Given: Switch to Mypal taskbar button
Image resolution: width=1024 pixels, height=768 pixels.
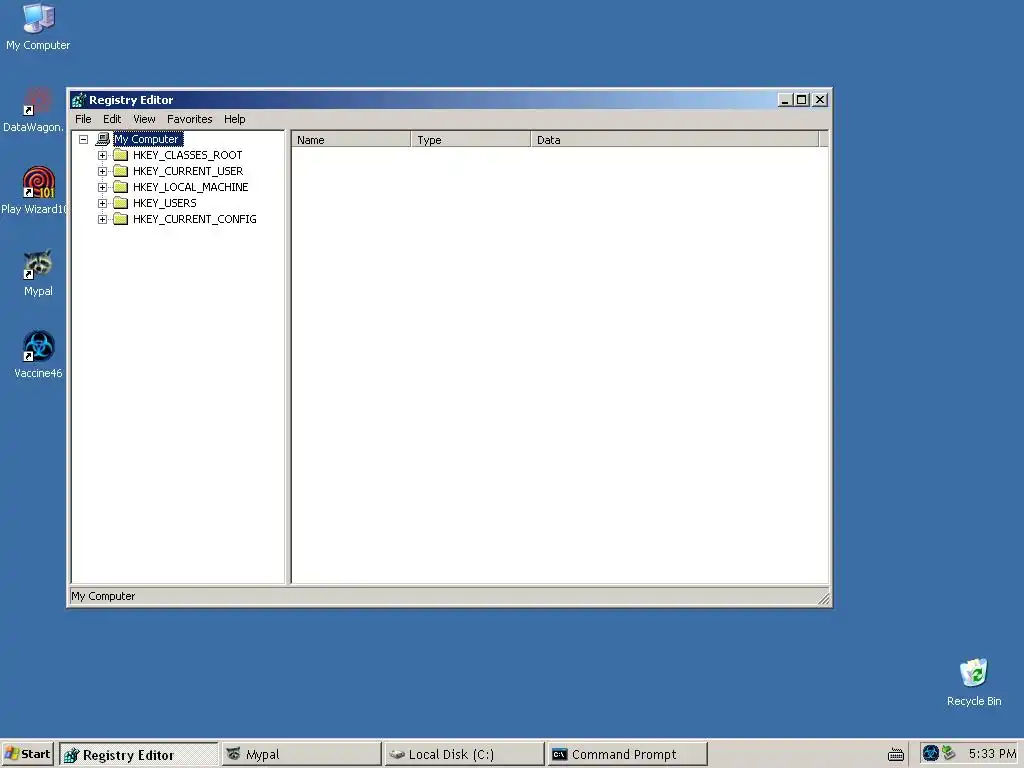Looking at the screenshot, I should click(302, 754).
